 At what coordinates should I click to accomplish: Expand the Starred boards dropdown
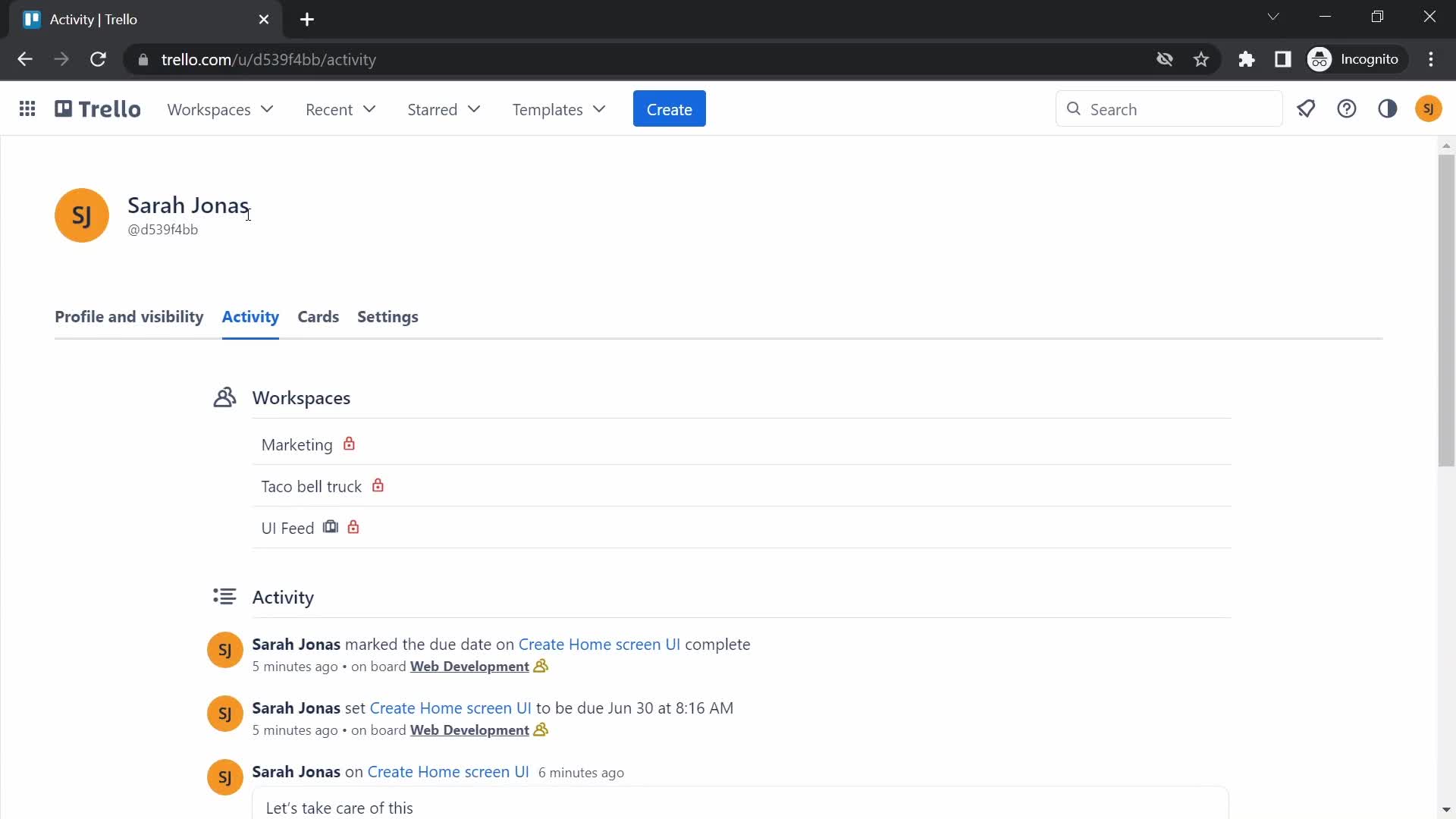click(x=444, y=109)
